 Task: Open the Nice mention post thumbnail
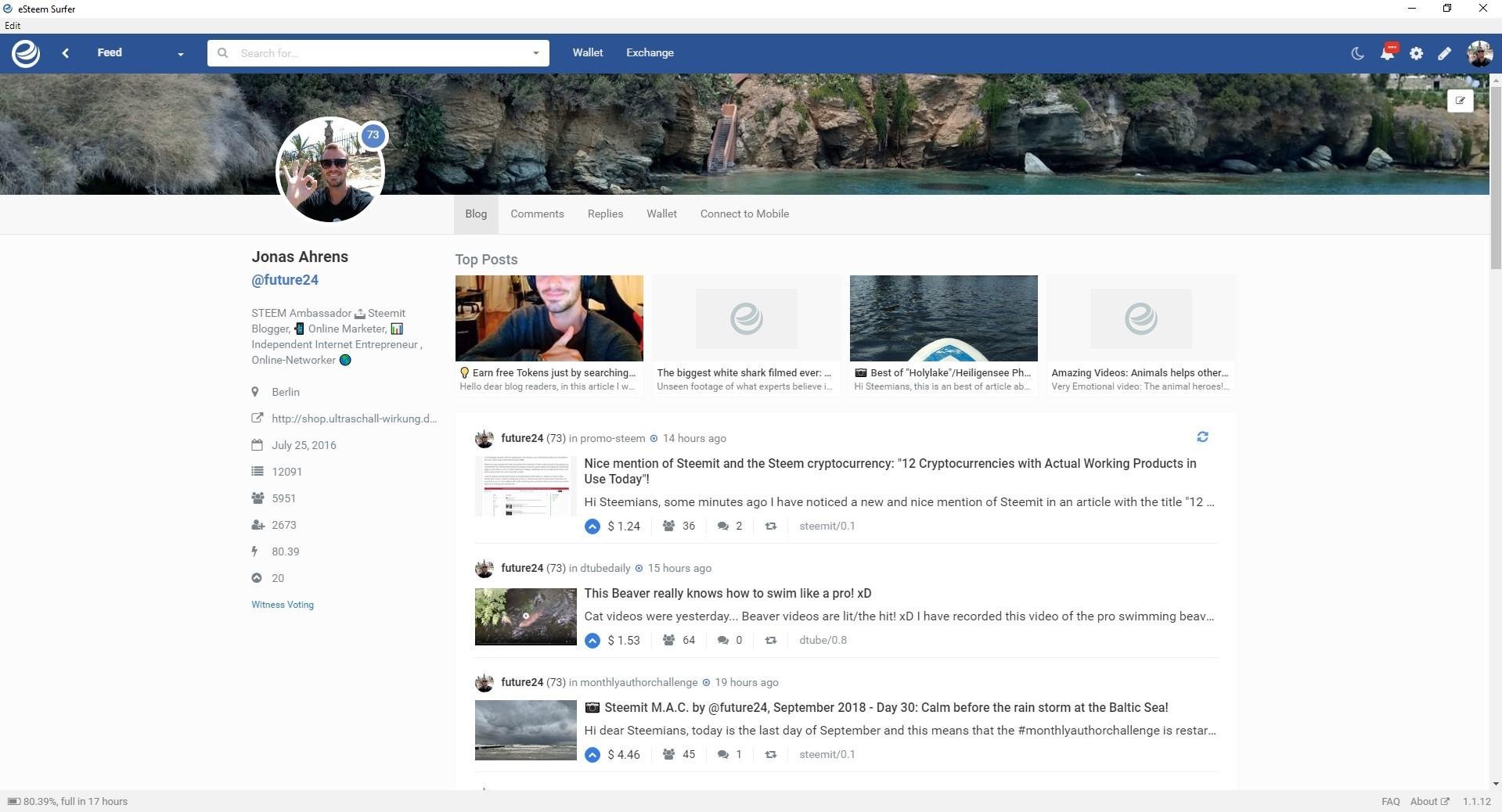[526, 487]
